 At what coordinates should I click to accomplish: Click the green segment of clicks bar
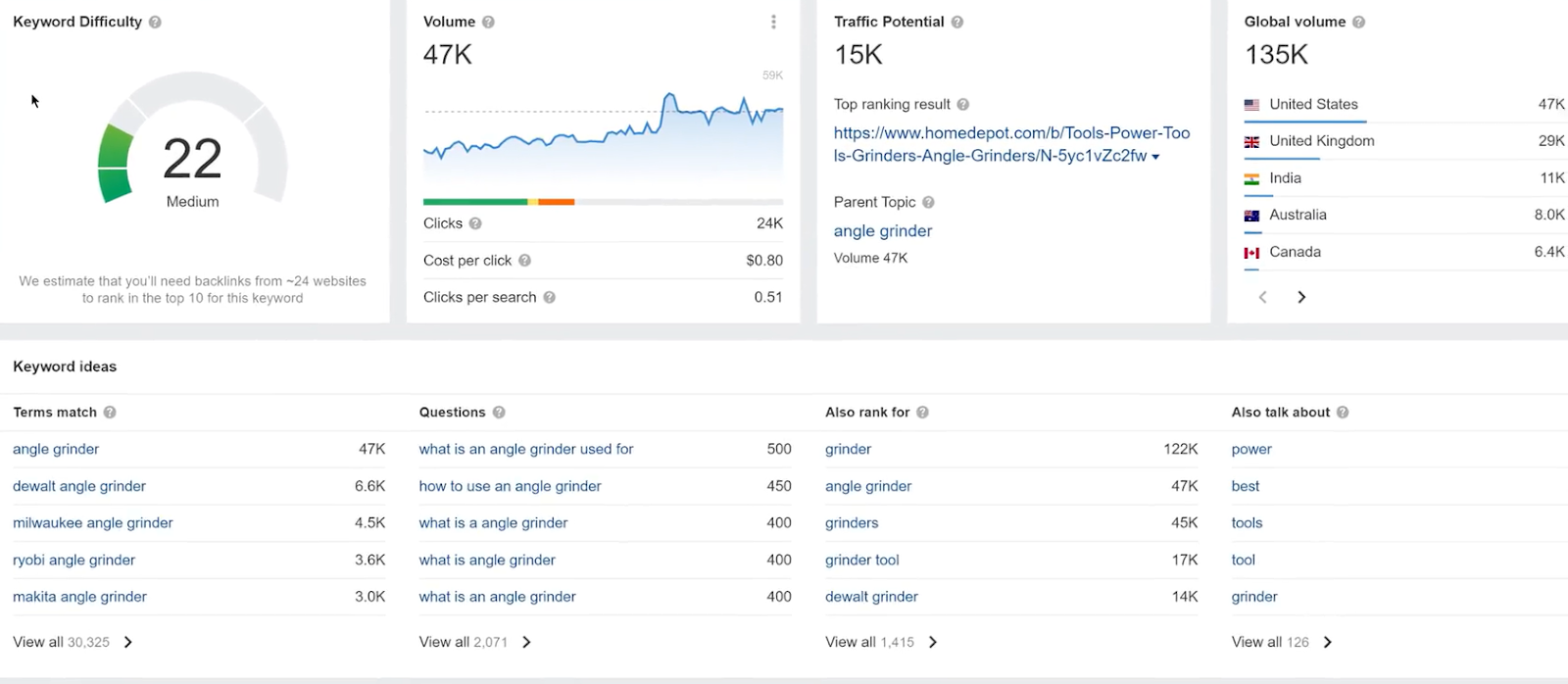(475, 202)
